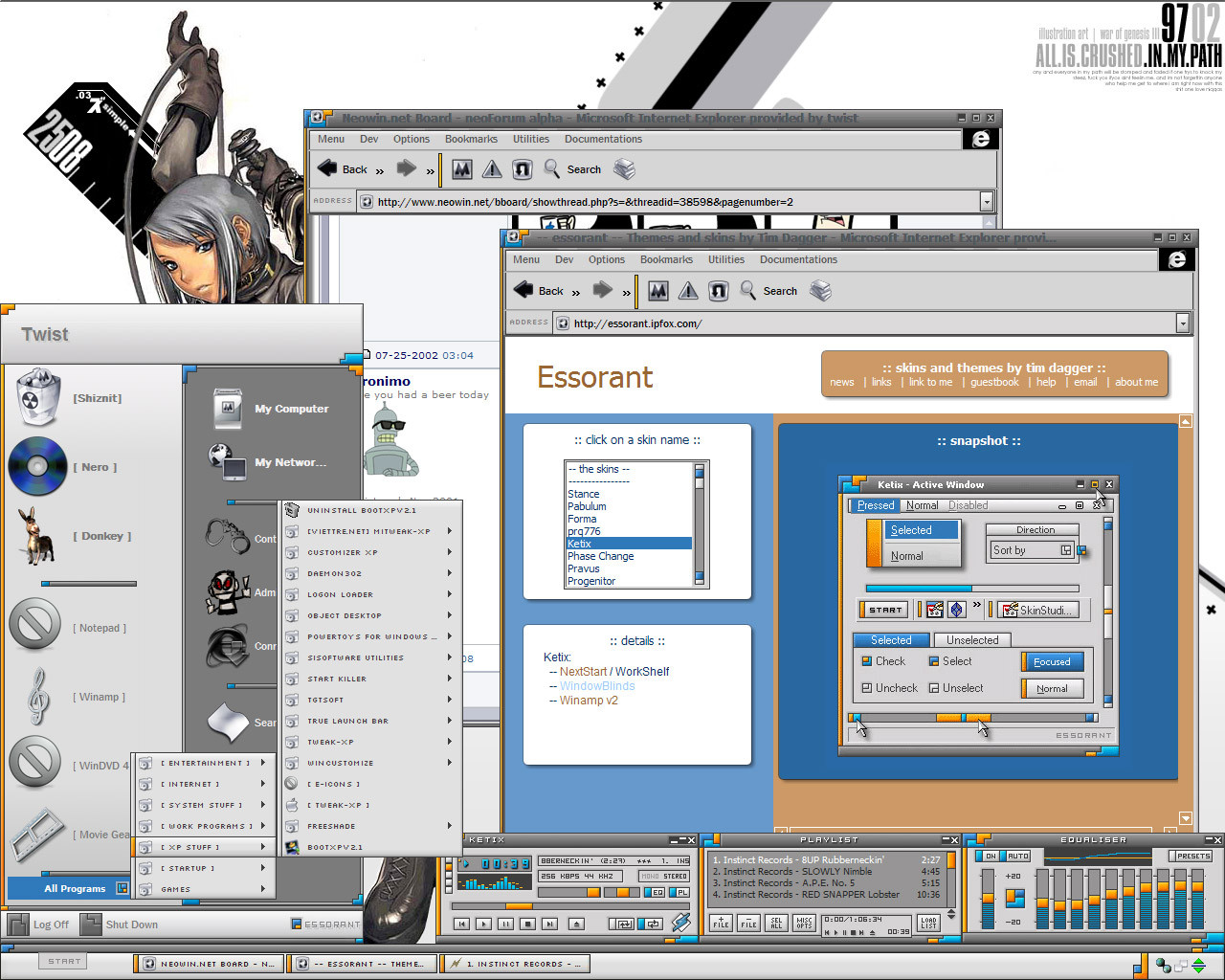This screenshot has width=1225, height=980.
Task: Click Back arrow in Neowin browser window
Action: coord(327,168)
